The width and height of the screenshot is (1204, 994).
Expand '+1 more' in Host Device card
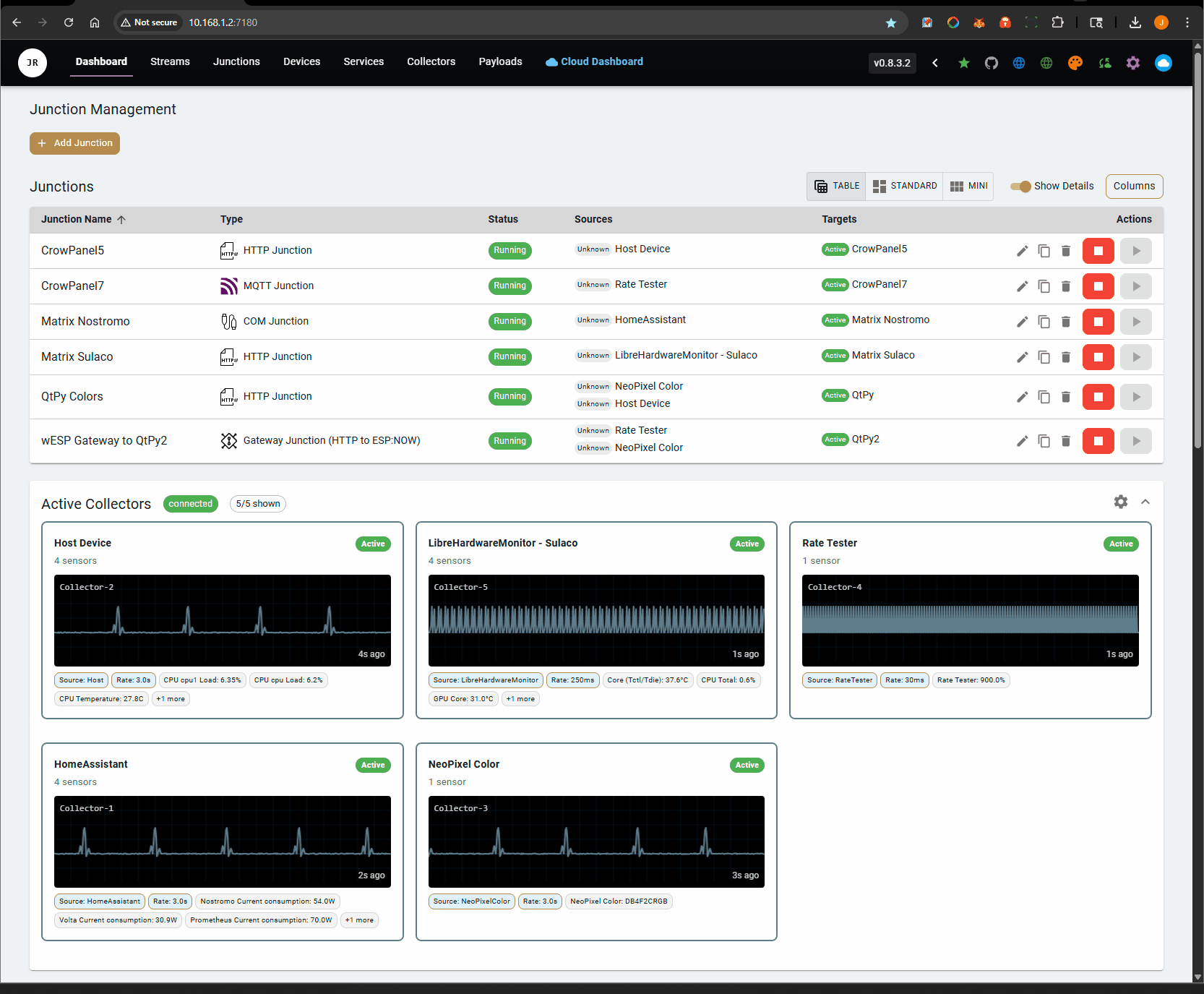coord(171,699)
